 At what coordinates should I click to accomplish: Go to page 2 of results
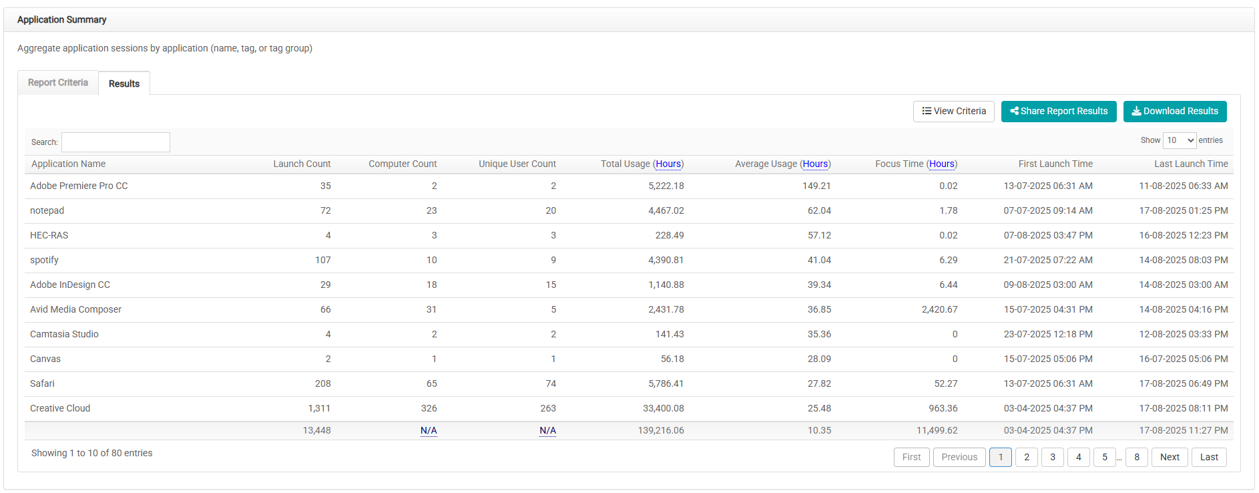[x=1026, y=457]
